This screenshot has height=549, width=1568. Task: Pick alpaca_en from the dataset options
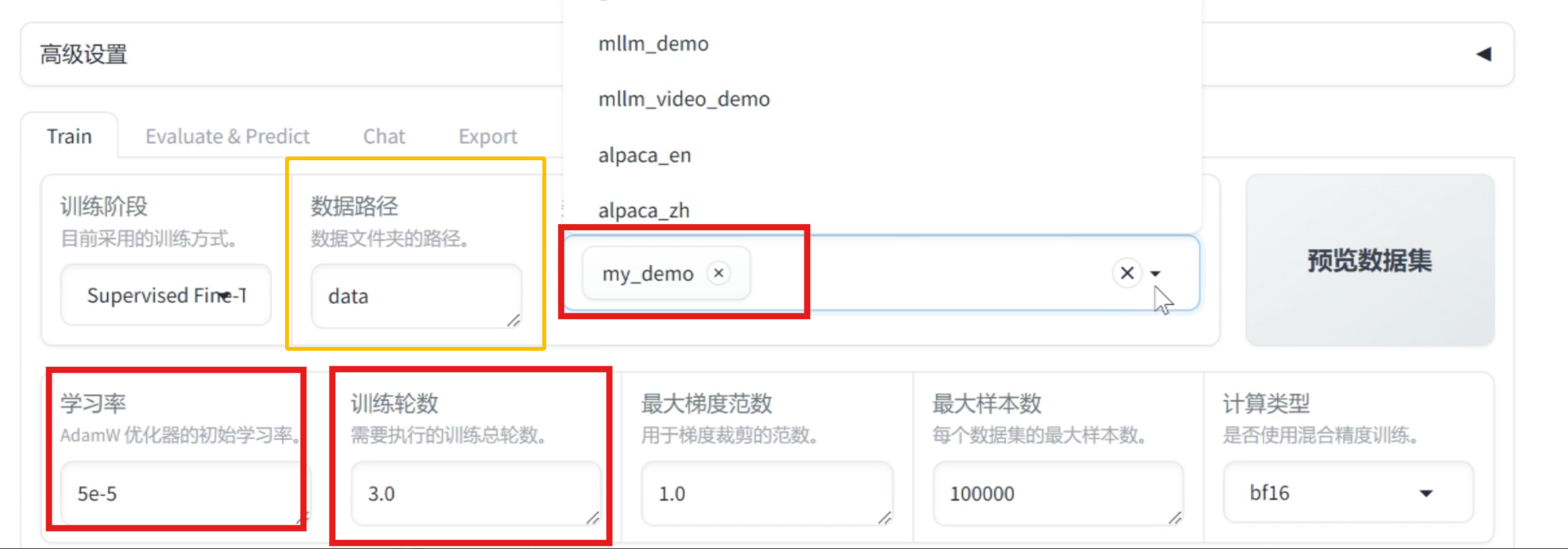tap(644, 155)
